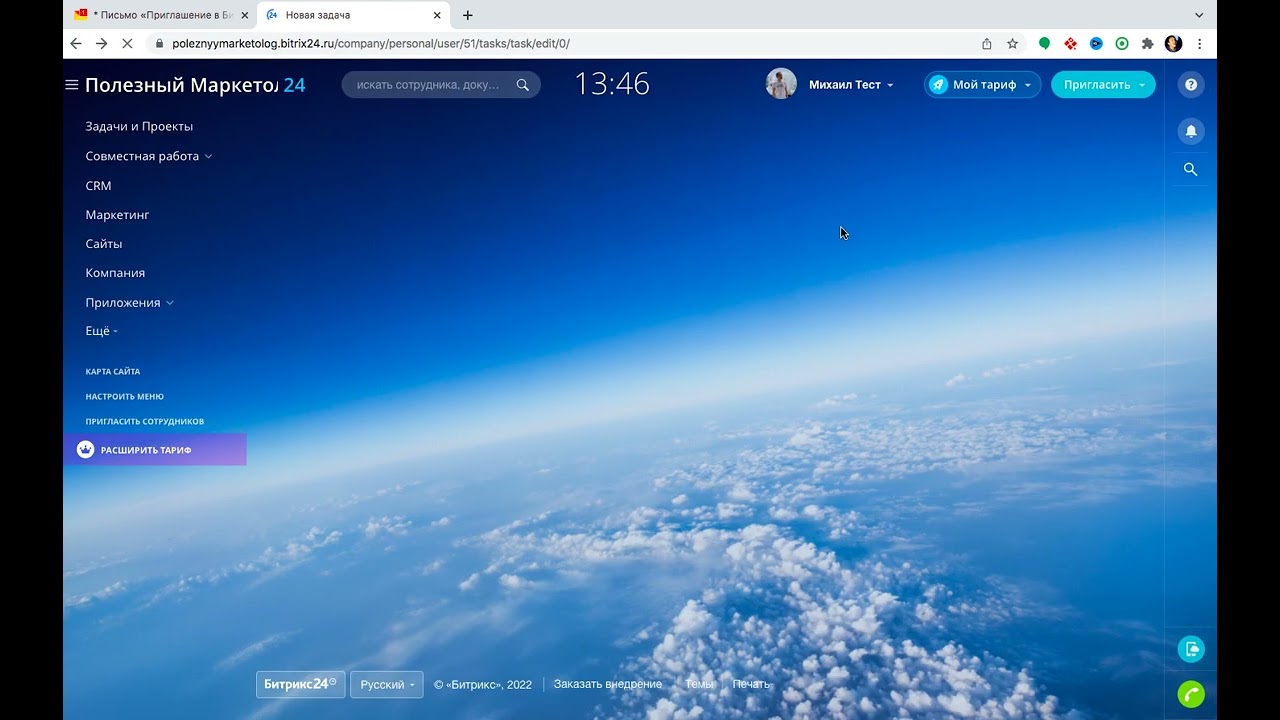Open notifications bell icon
The width and height of the screenshot is (1280, 720).
click(x=1190, y=131)
